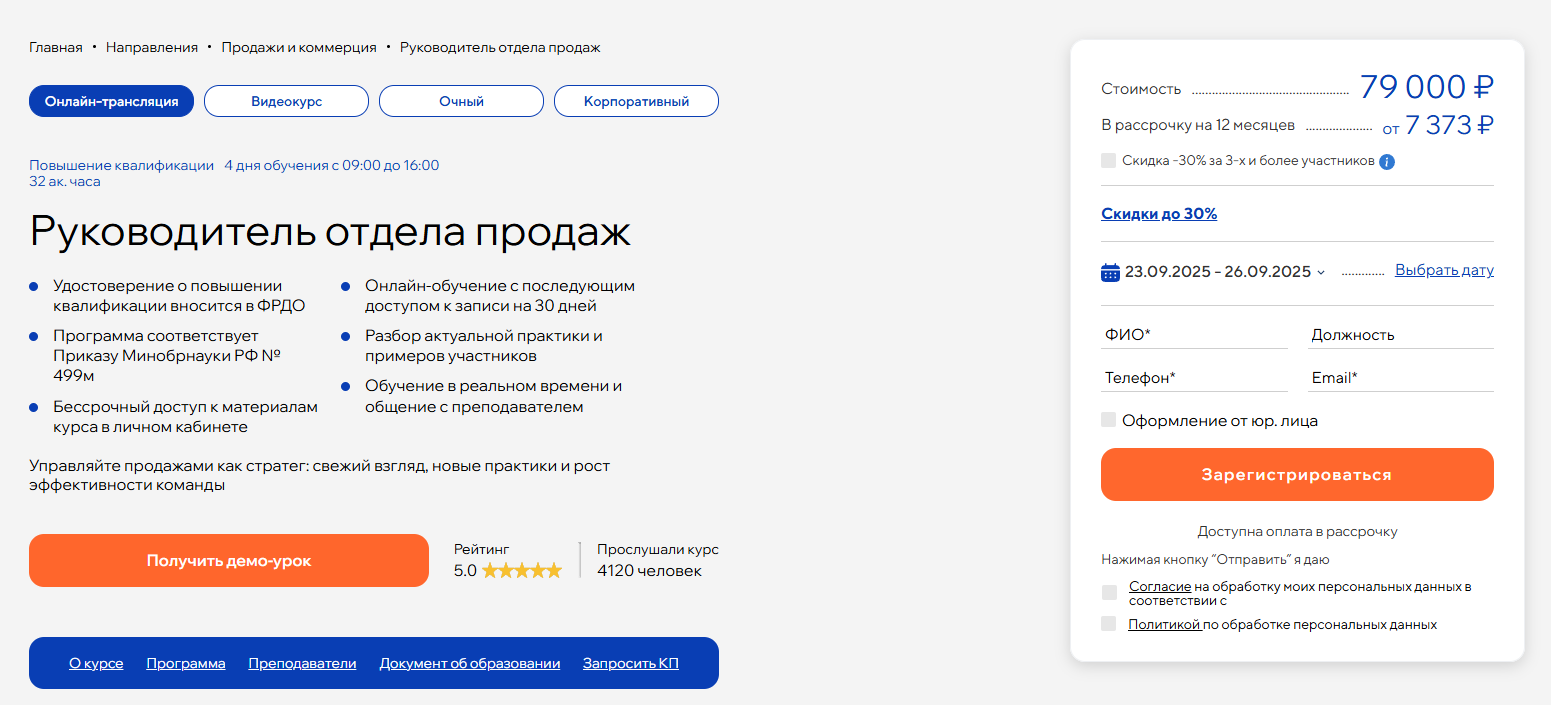Screen dimensions: 1551x705
Task: Check the "Оформление от юр. лица" checkbox
Action: [1108, 420]
